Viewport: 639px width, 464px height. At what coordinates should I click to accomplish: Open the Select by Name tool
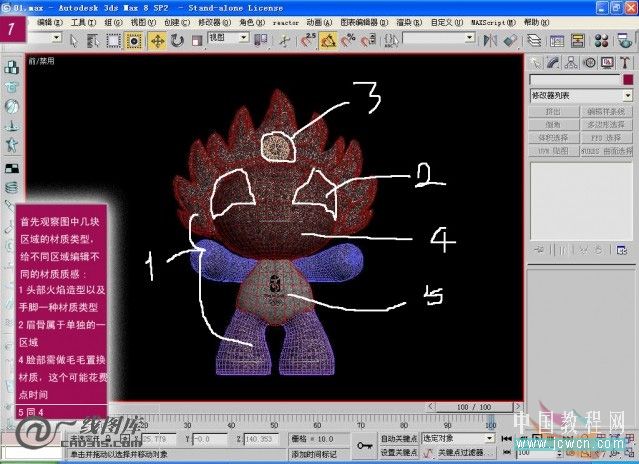tap(93, 40)
